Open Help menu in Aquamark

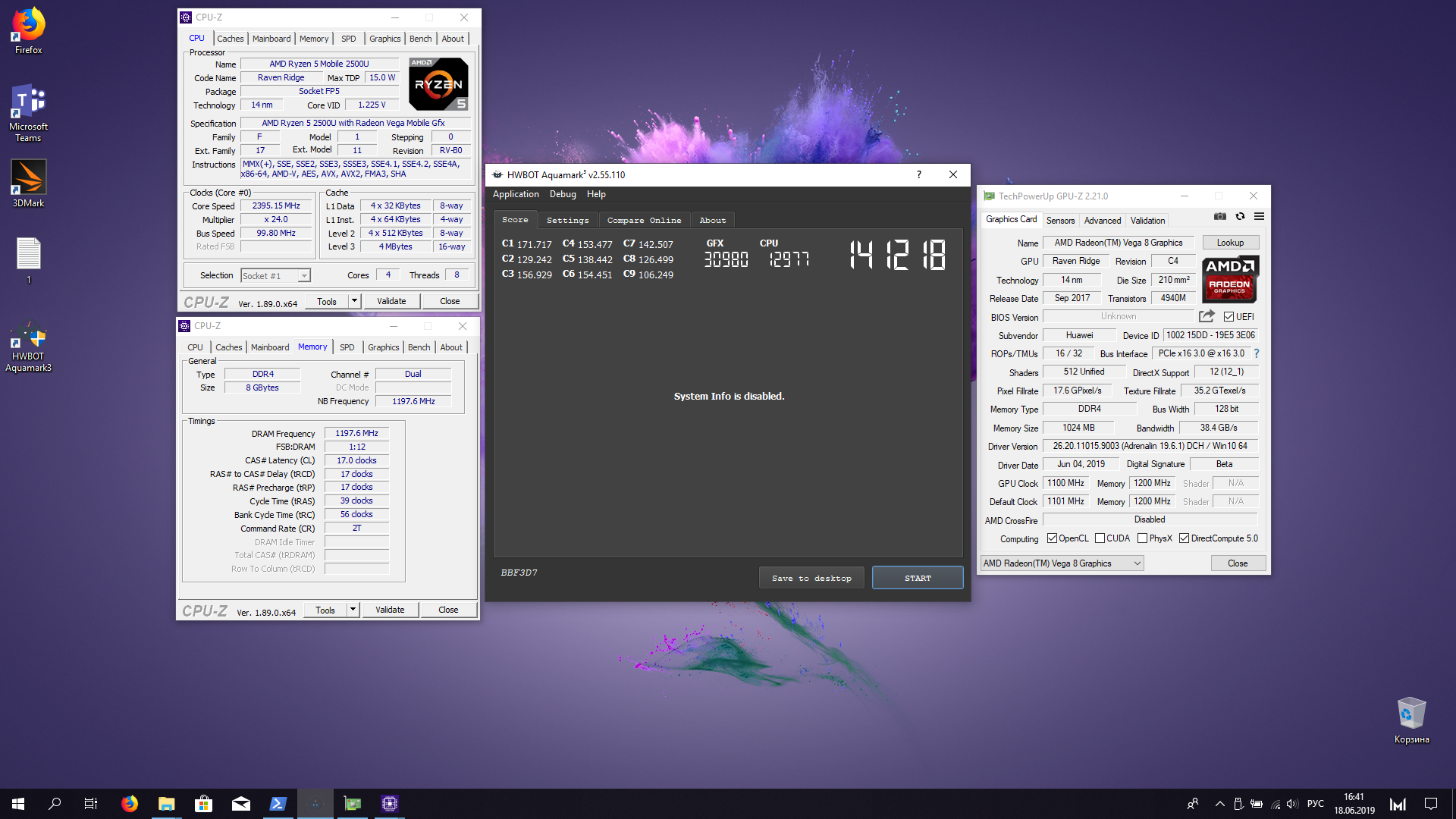point(596,194)
